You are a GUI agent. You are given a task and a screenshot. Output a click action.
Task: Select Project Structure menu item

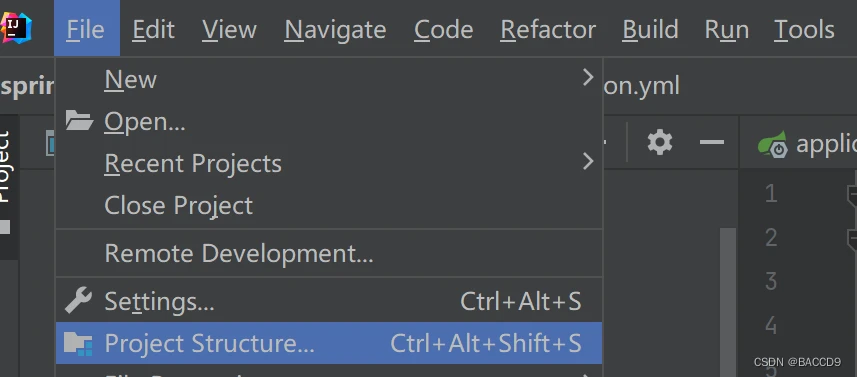[329, 343]
